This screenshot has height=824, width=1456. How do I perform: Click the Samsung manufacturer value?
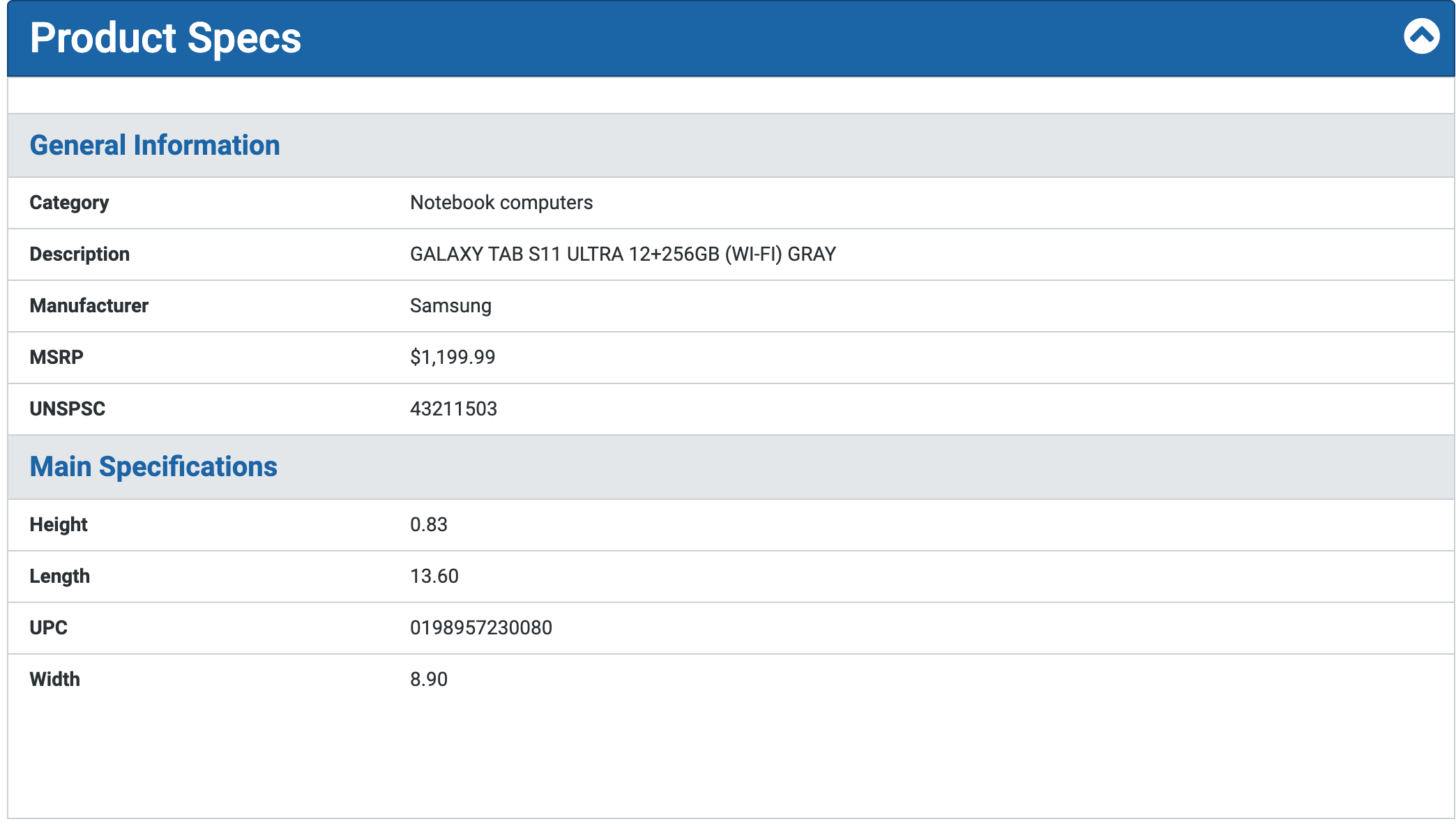450,306
